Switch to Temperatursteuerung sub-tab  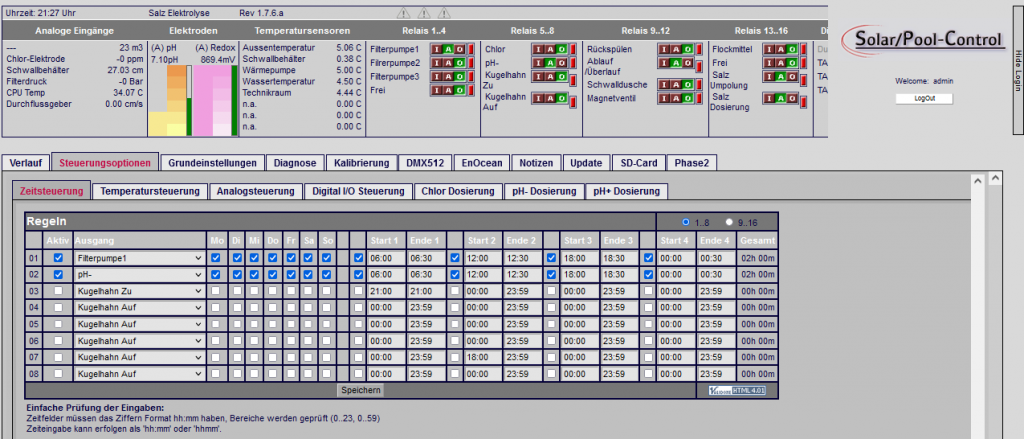tap(150, 191)
